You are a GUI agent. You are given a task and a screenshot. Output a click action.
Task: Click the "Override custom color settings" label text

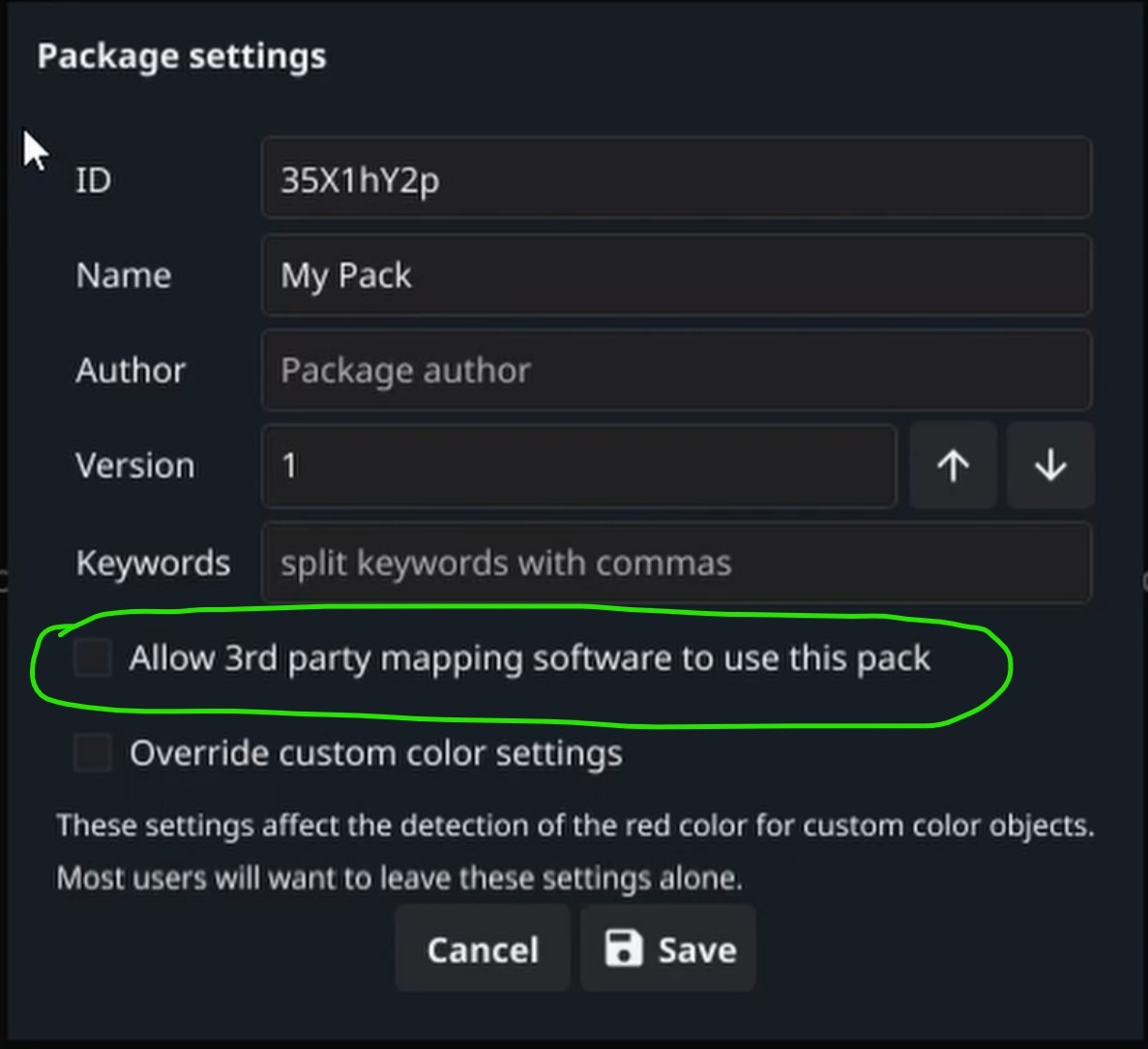375,753
